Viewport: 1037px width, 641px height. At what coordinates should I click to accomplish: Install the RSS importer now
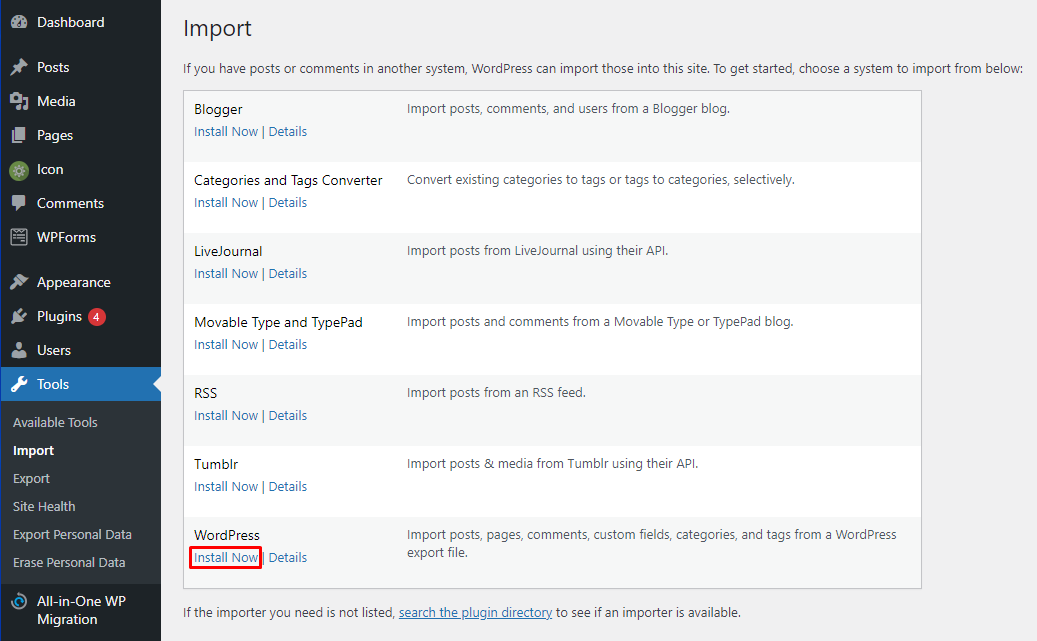coord(226,415)
